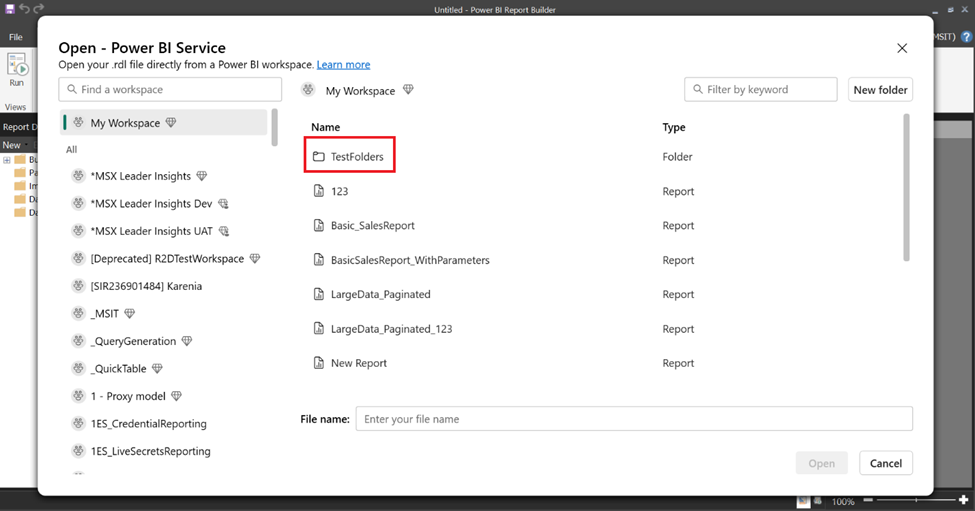
Task: Click the 100% zoom value in status bar
Action: (x=843, y=501)
